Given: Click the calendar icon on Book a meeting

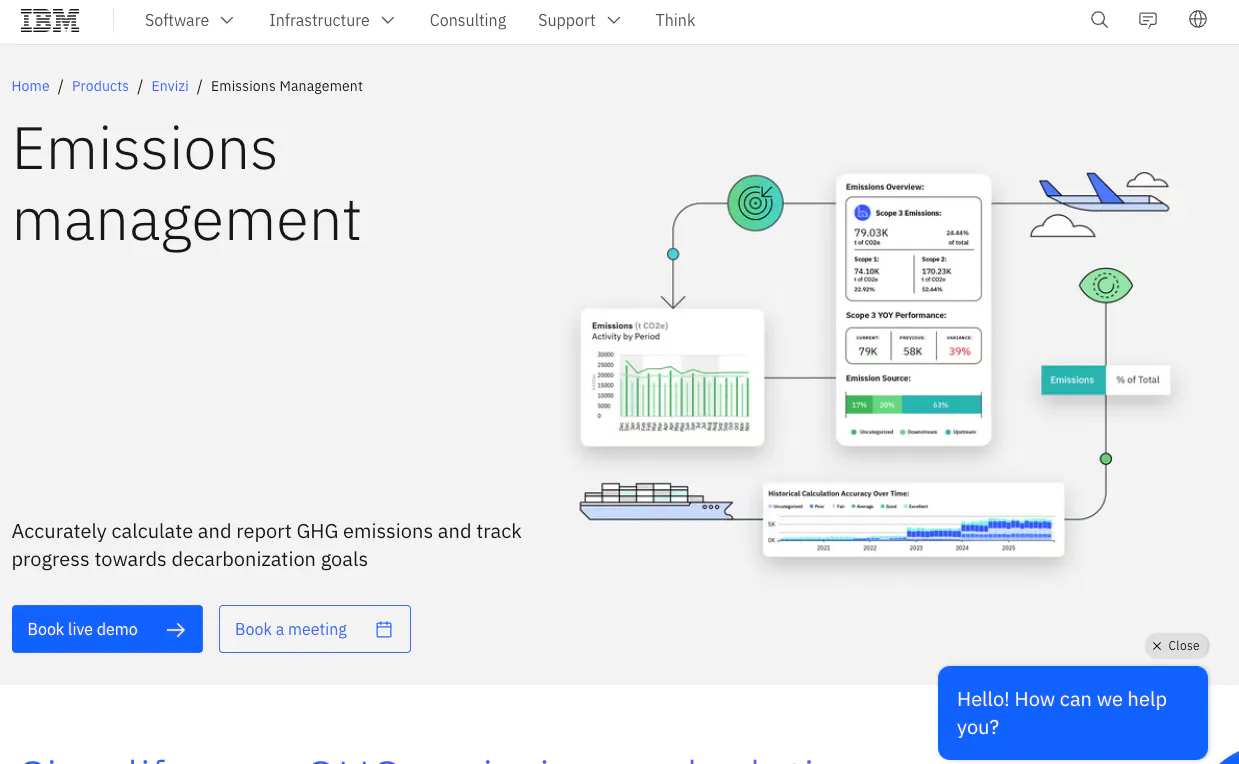Looking at the screenshot, I should pos(384,629).
